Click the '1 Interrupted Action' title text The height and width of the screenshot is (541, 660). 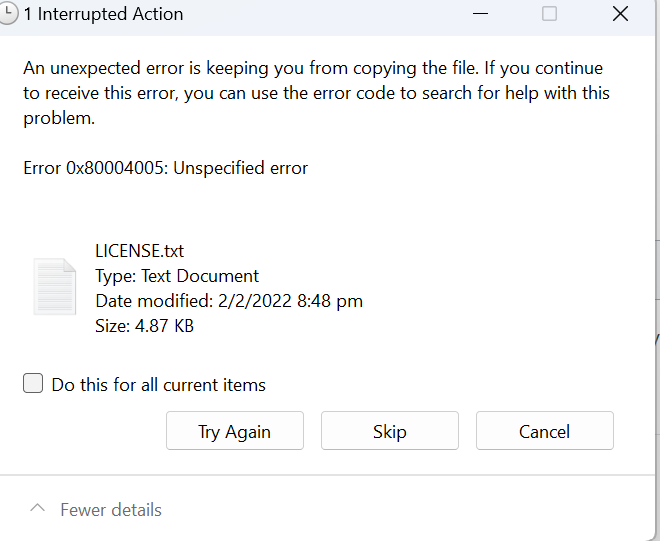point(104,15)
